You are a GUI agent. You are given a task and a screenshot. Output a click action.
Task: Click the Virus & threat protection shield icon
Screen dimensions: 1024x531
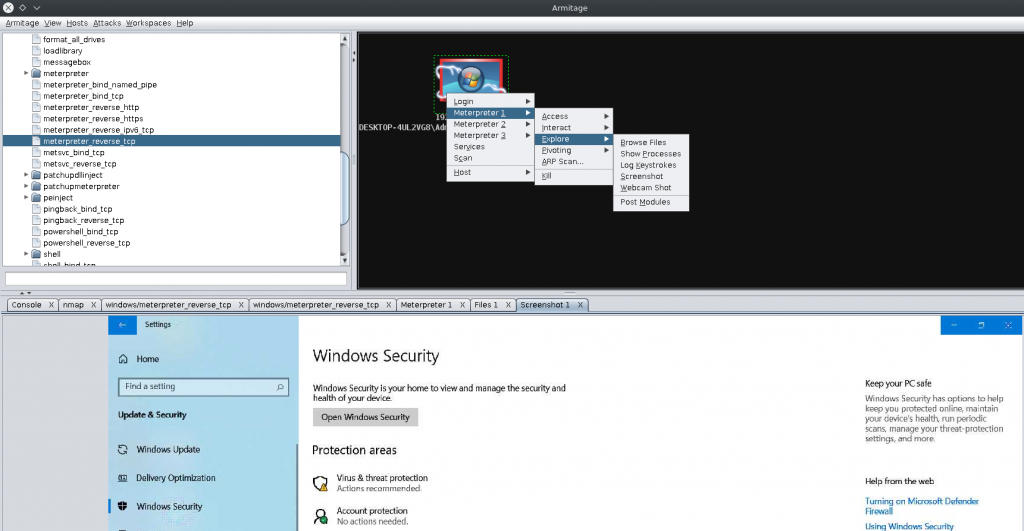320,483
